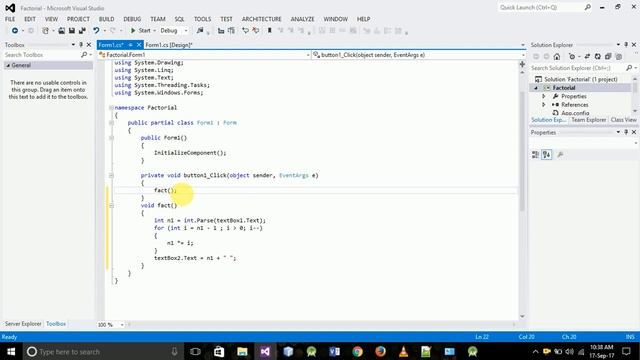Screen dimensions: 640x360
Task: Open the button1_Click member dropdown
Action: coord(523,55)
